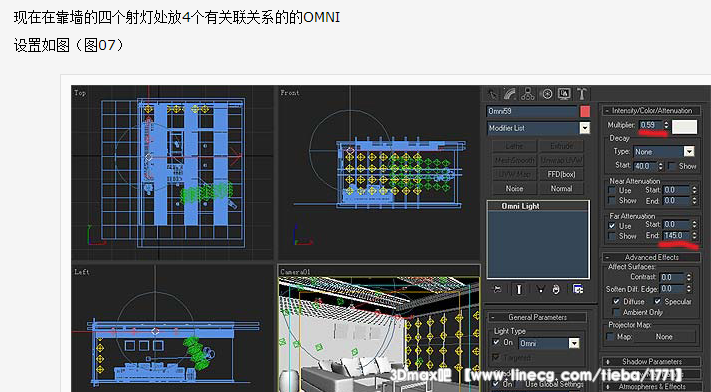Open Configure Modifier Sets icon
711x392 pixels.
[578, 289]
